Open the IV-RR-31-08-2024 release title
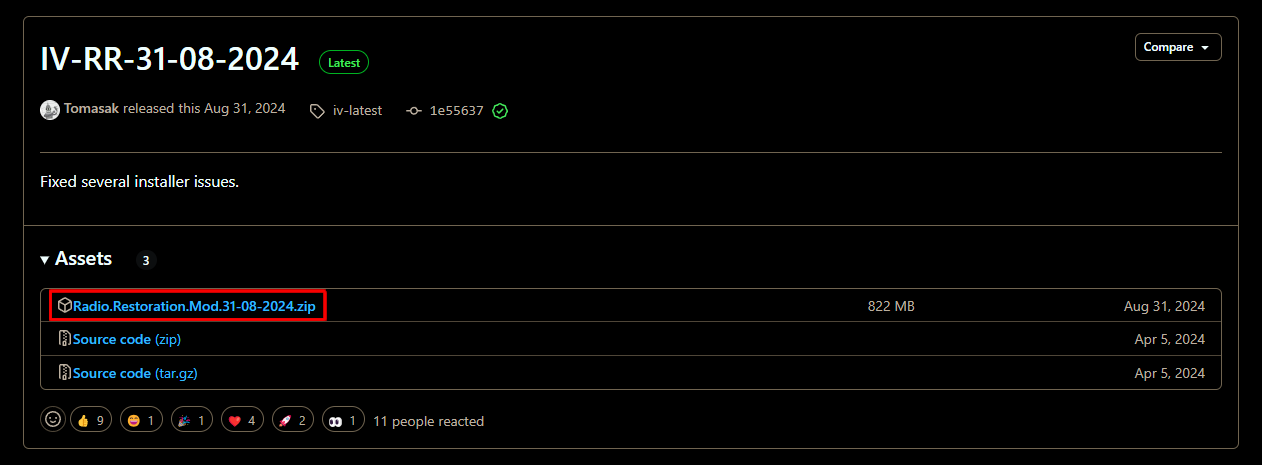The width and height of the screenshot is (1262, 465). (169, 59)
